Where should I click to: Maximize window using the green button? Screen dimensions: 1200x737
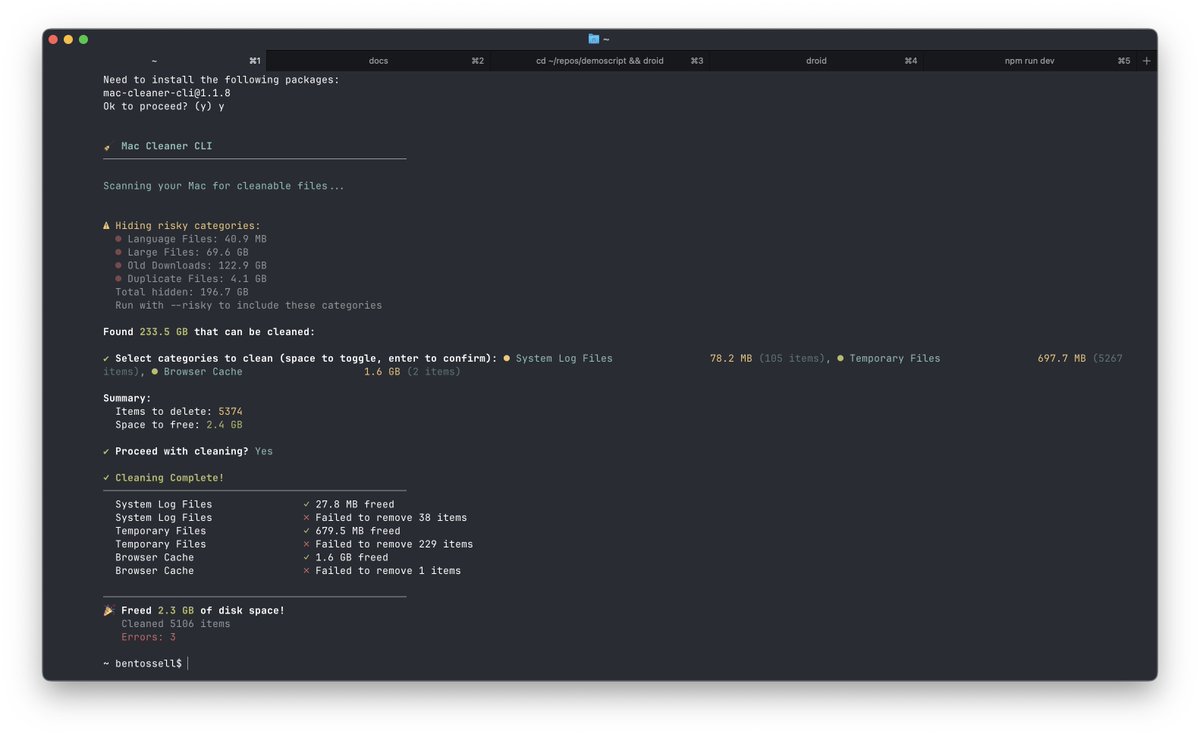click(x=83, y=39)
